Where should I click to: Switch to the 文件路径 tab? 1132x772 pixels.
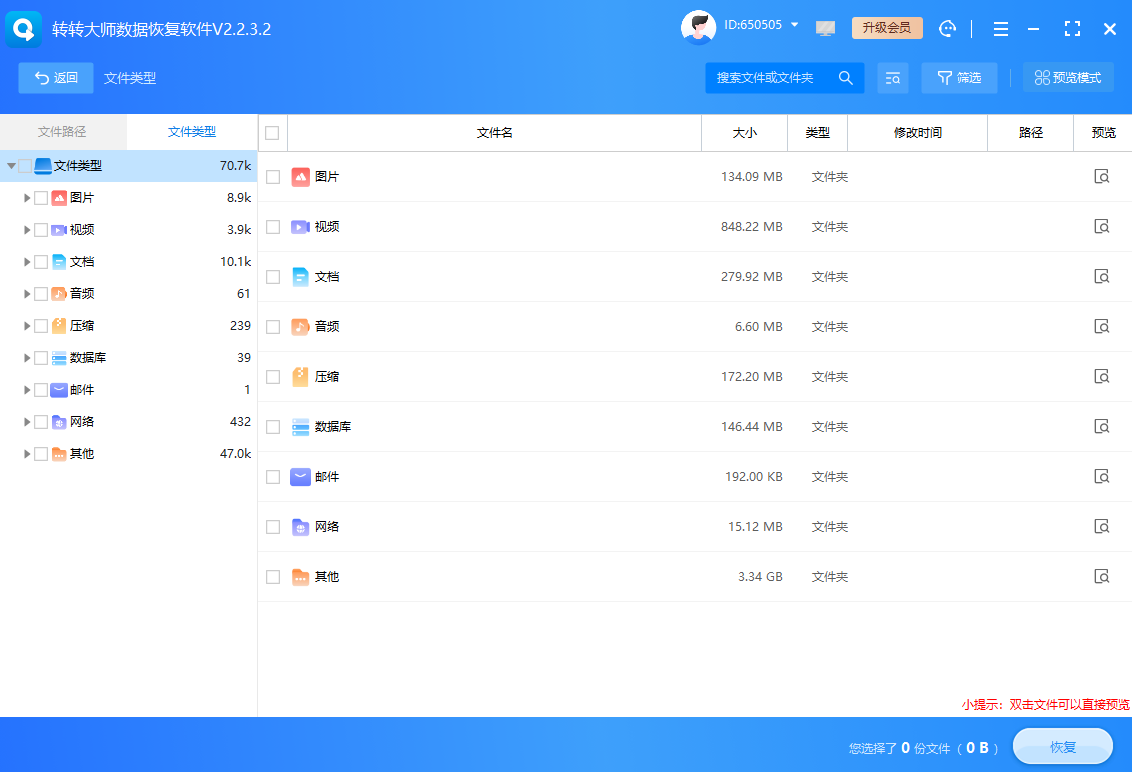point(62,131)
